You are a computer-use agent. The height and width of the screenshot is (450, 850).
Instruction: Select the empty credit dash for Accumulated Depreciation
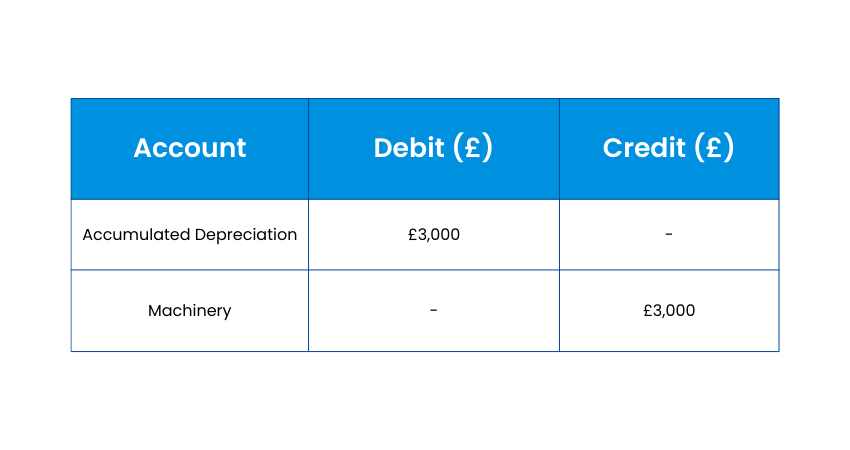click(669, 235)
